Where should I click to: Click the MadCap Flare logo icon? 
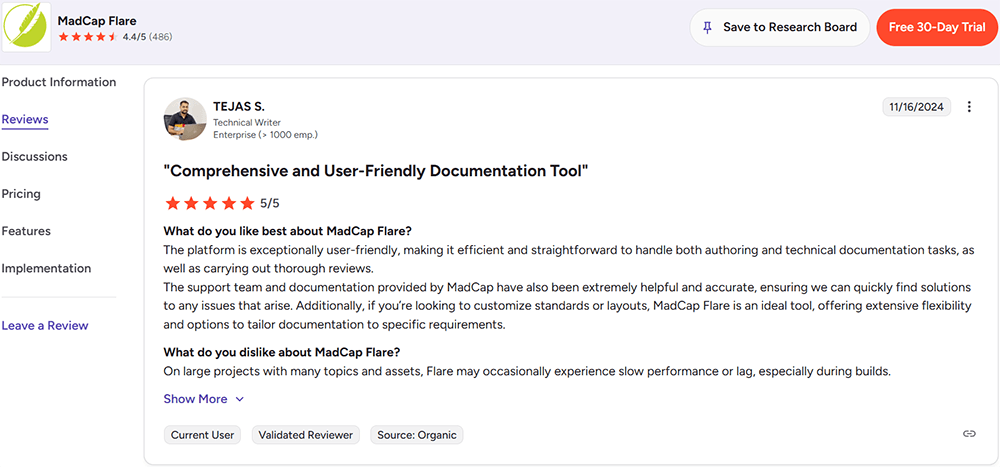pyautogui.click(x=26, y=27)
